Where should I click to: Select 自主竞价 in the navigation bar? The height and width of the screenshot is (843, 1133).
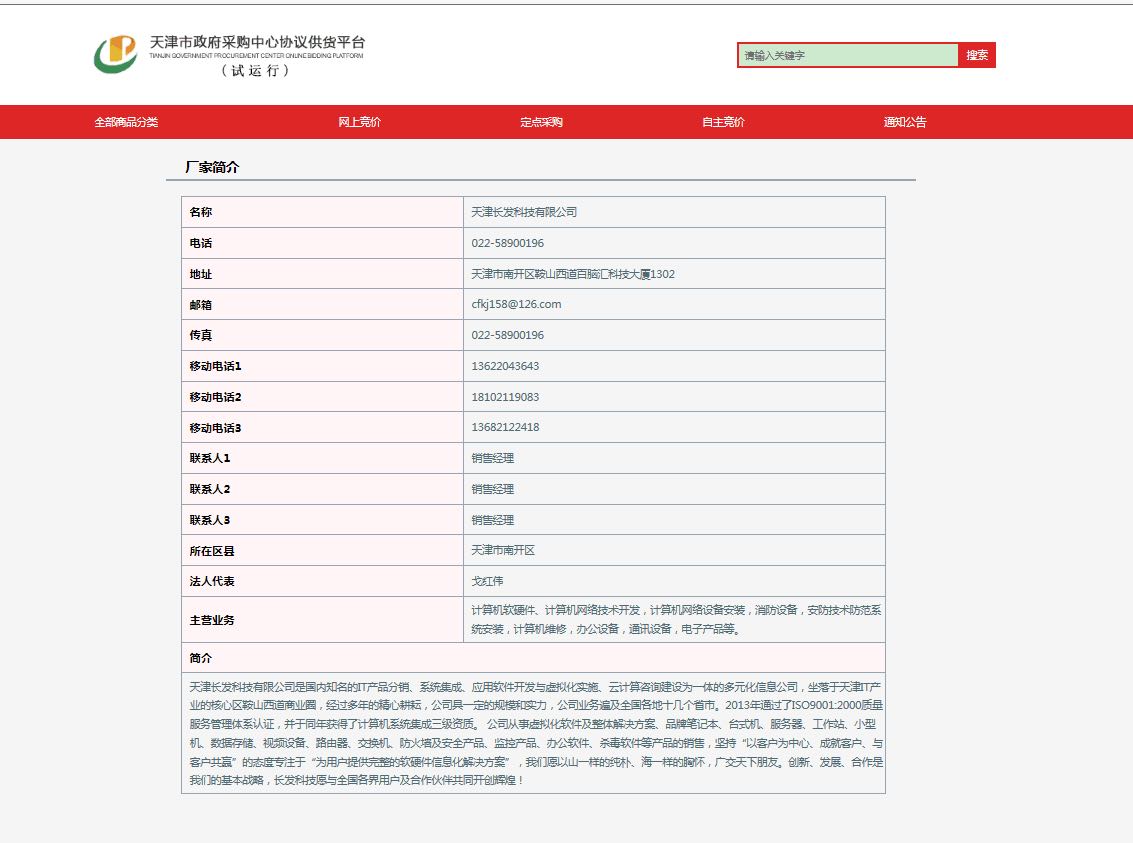[x=723, y=122]
